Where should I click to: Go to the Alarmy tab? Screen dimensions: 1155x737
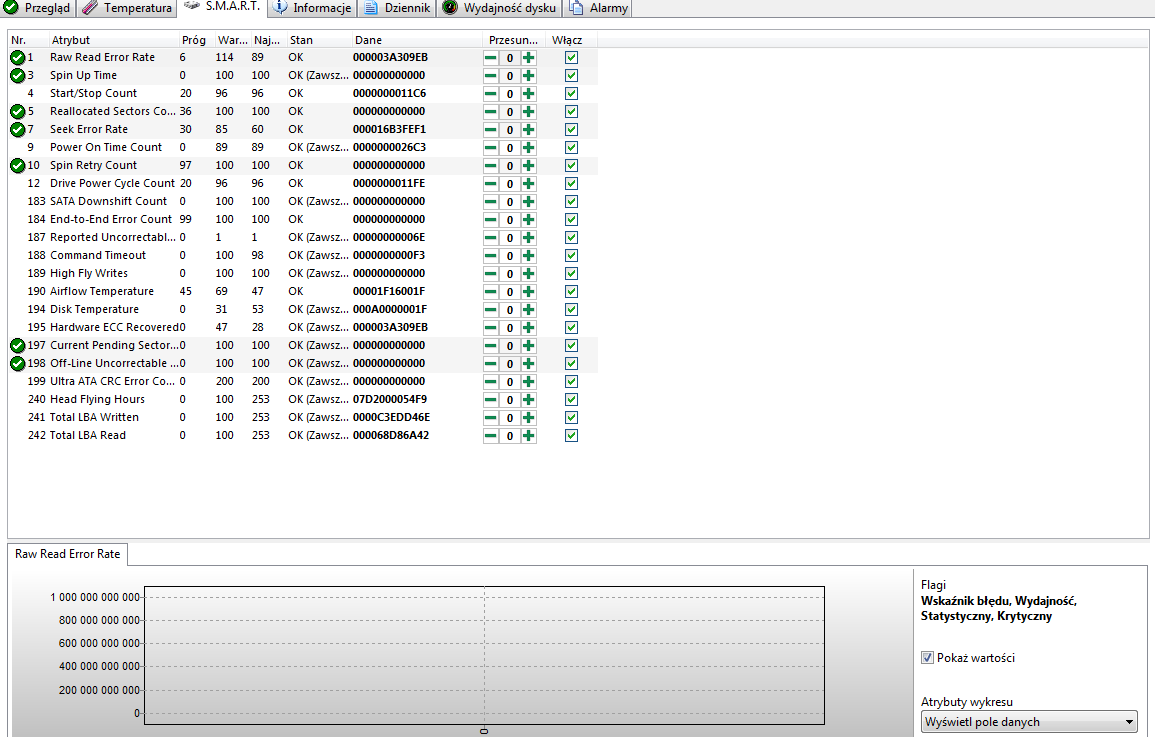(x=598, y=8)
